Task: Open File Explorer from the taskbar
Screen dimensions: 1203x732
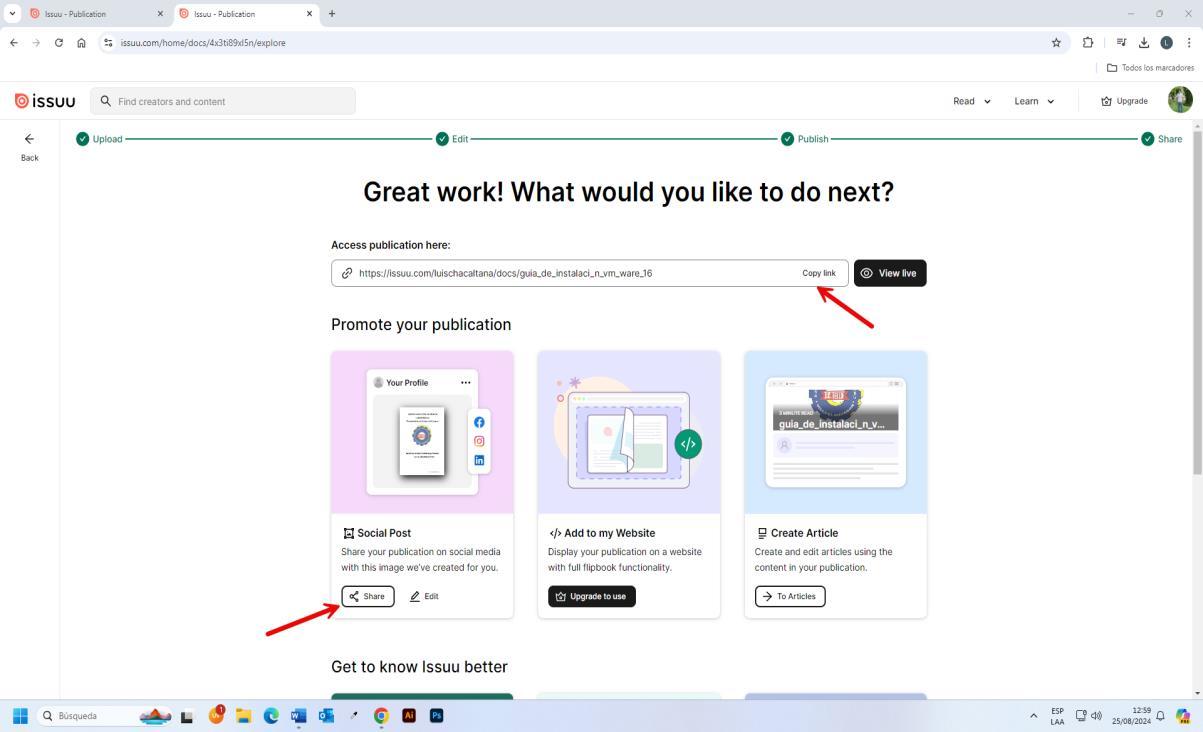Action: coord(243,716)
